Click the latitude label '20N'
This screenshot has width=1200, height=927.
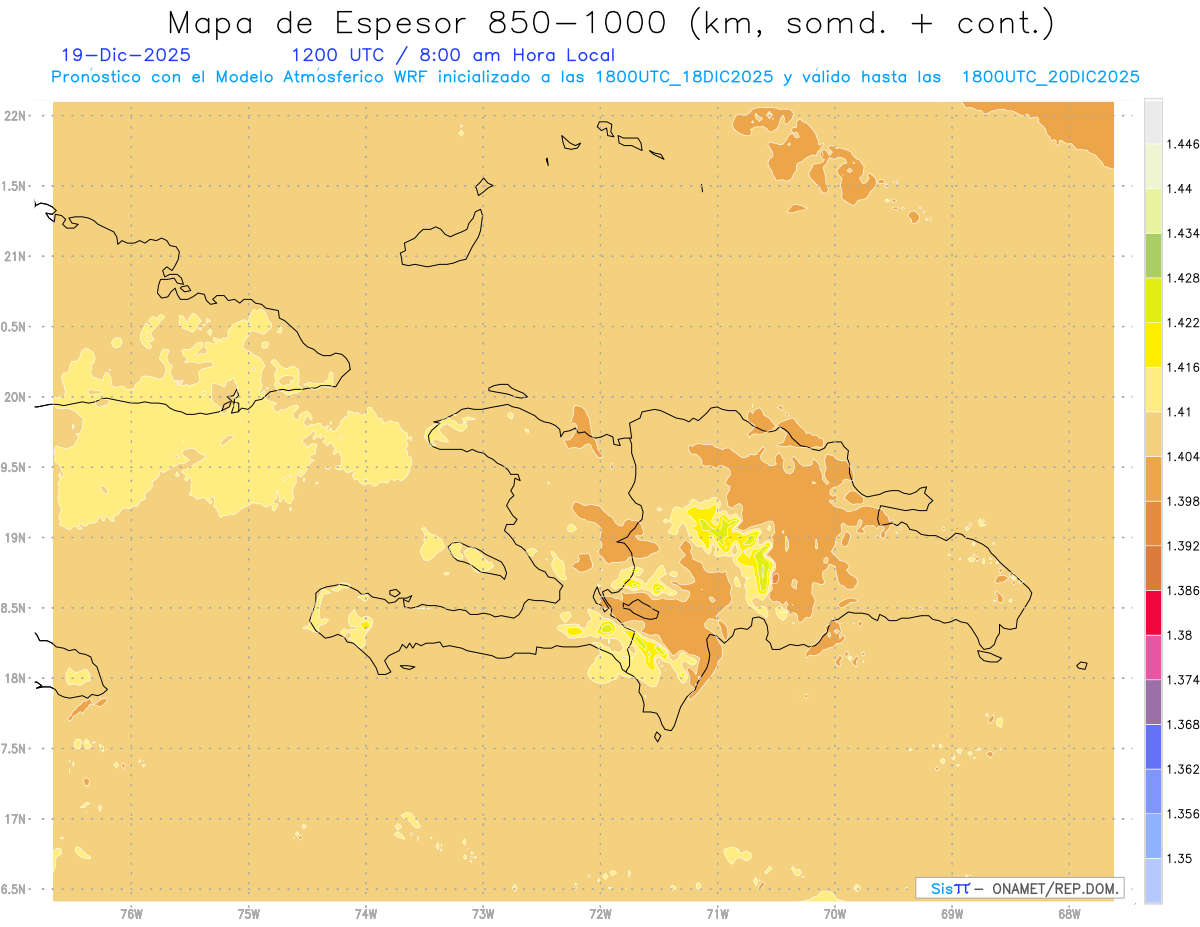[16, 397]
